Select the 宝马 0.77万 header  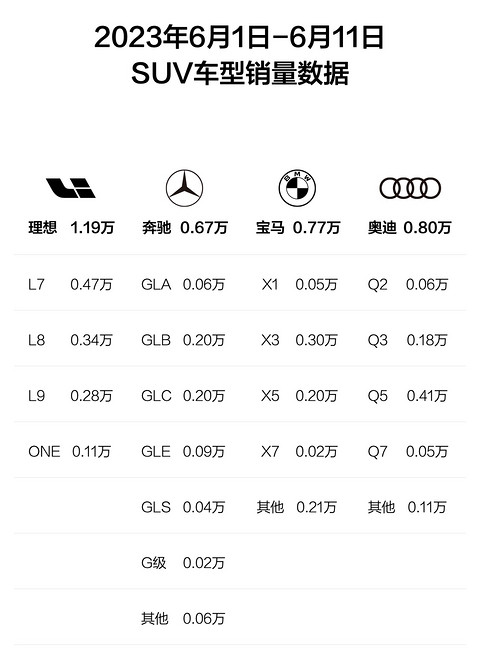click(298, 228)
